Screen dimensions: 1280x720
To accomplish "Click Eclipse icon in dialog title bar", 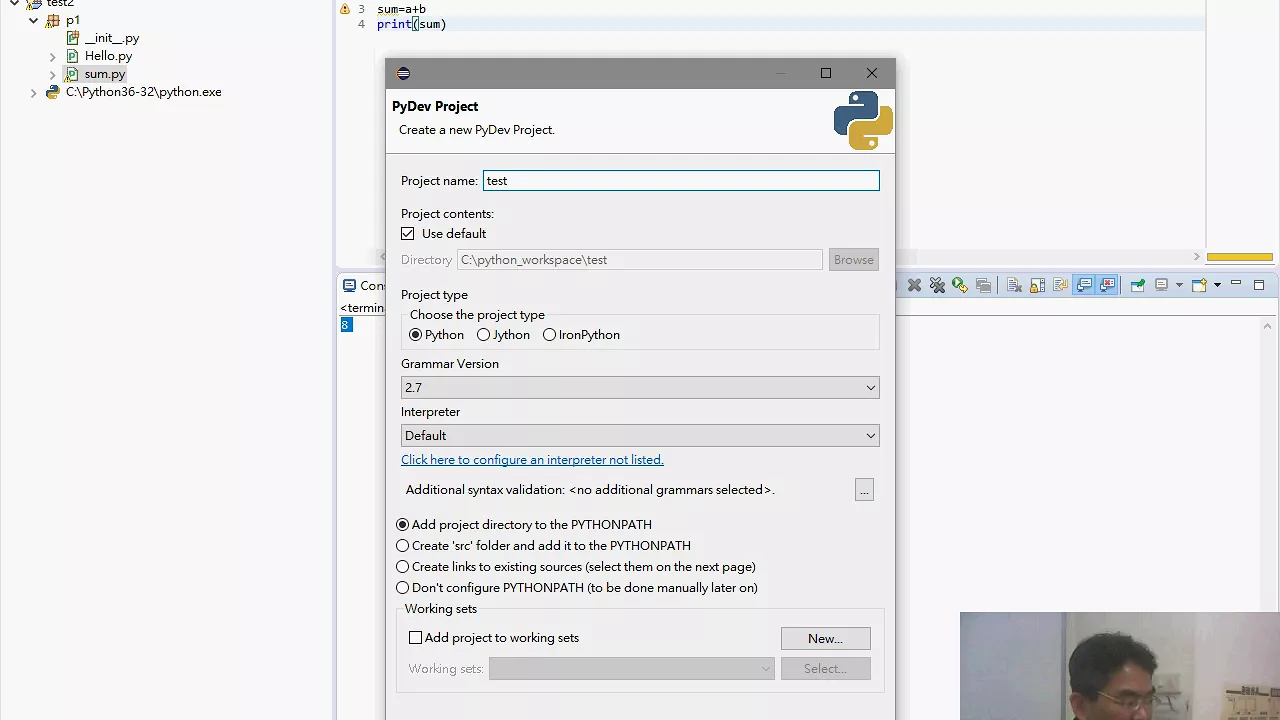I will (x=403, y=73).
